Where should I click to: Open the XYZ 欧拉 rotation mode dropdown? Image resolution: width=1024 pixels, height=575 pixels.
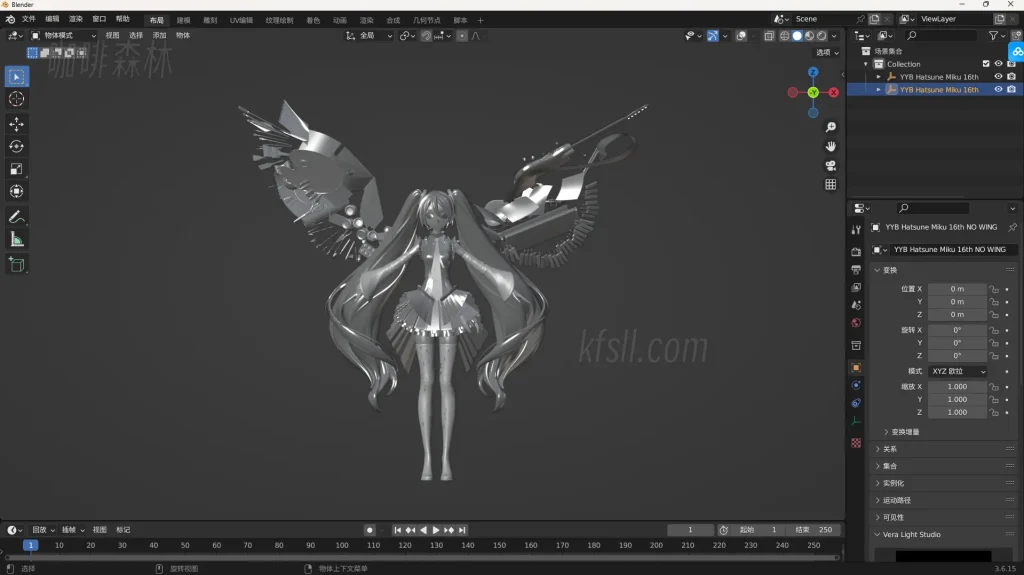(957, 371)
